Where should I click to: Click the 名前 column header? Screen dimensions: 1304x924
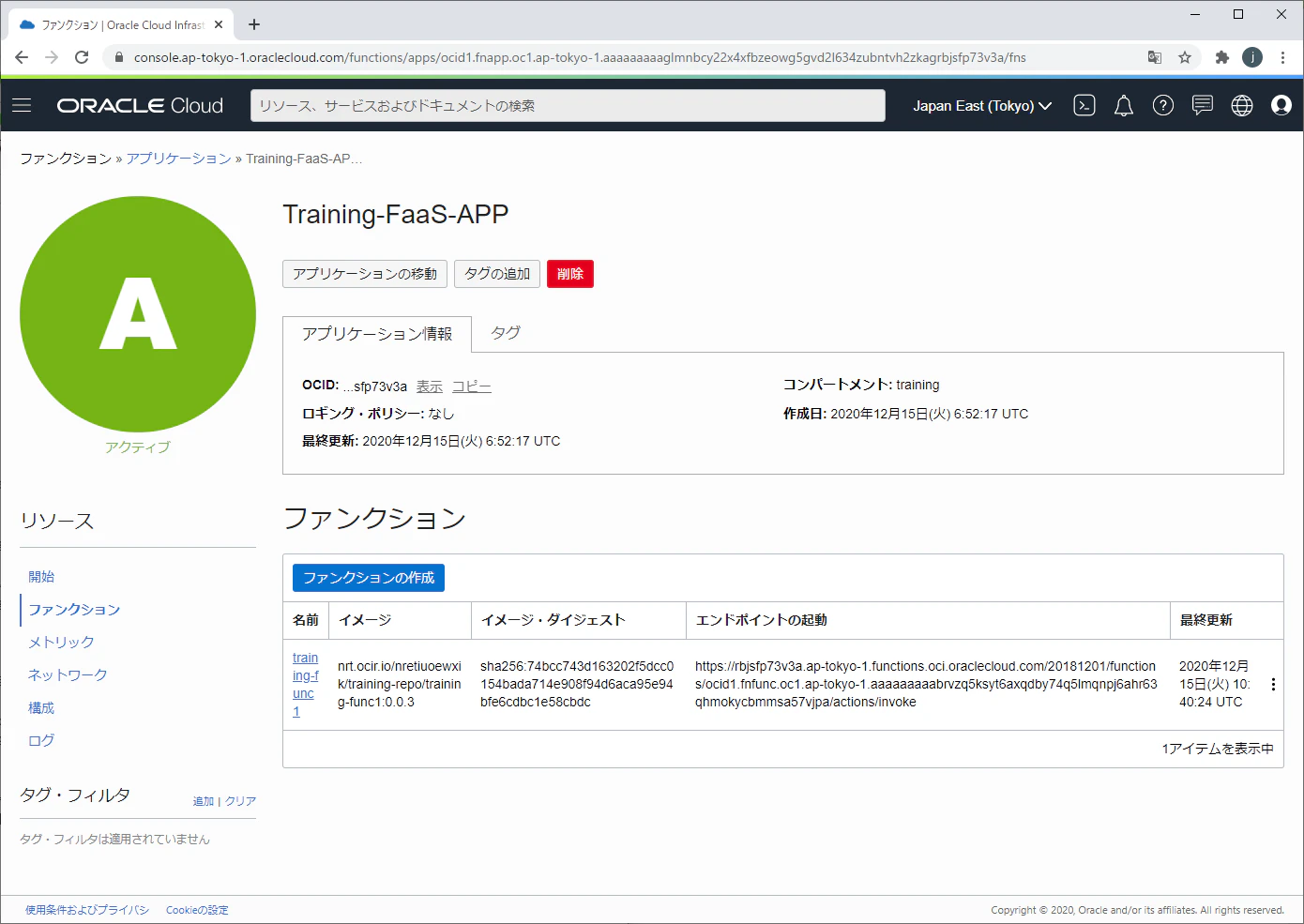[x=306, y=620]
